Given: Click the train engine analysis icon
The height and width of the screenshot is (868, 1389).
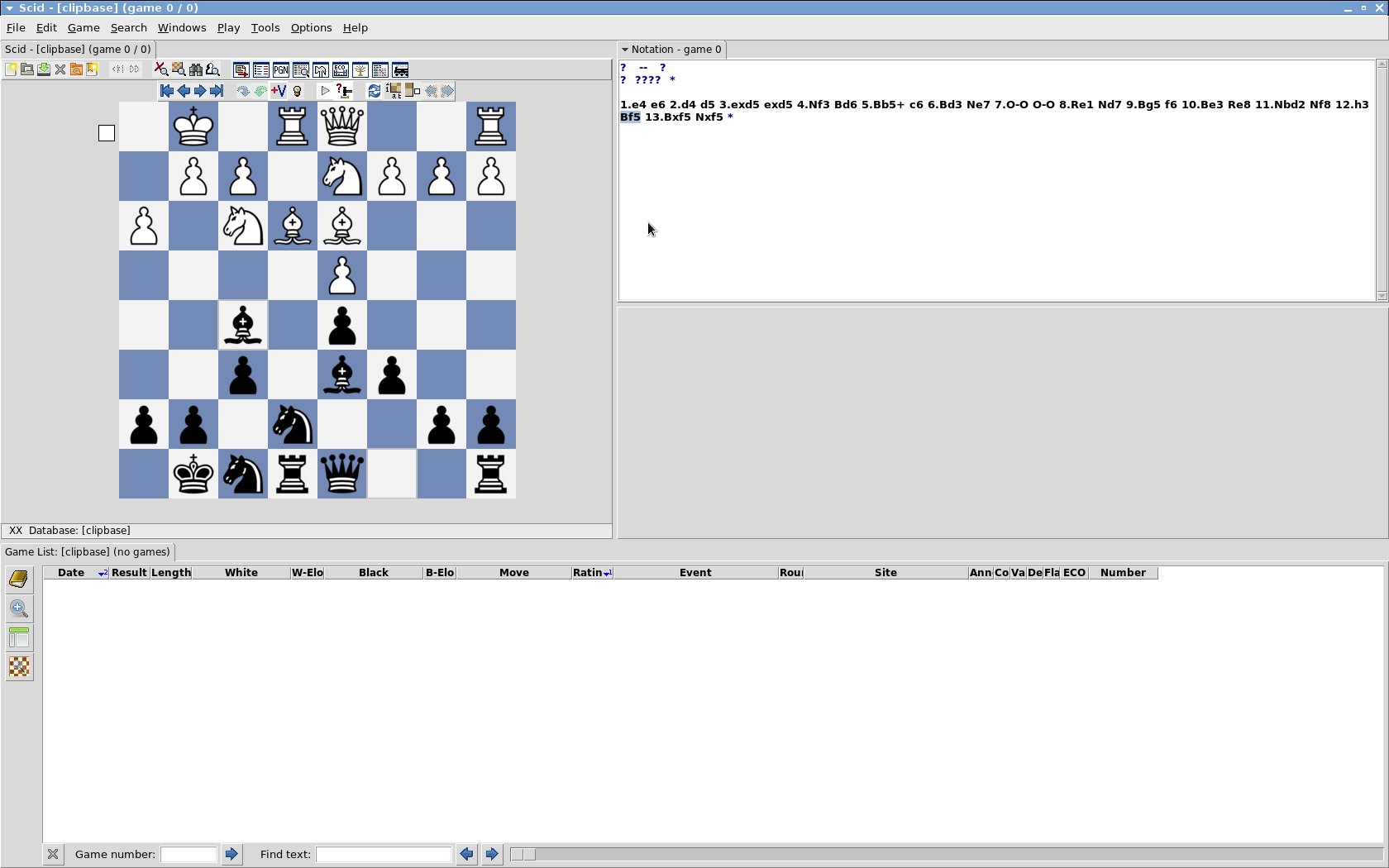Looking at the screenshot, I should coord(400,70).
